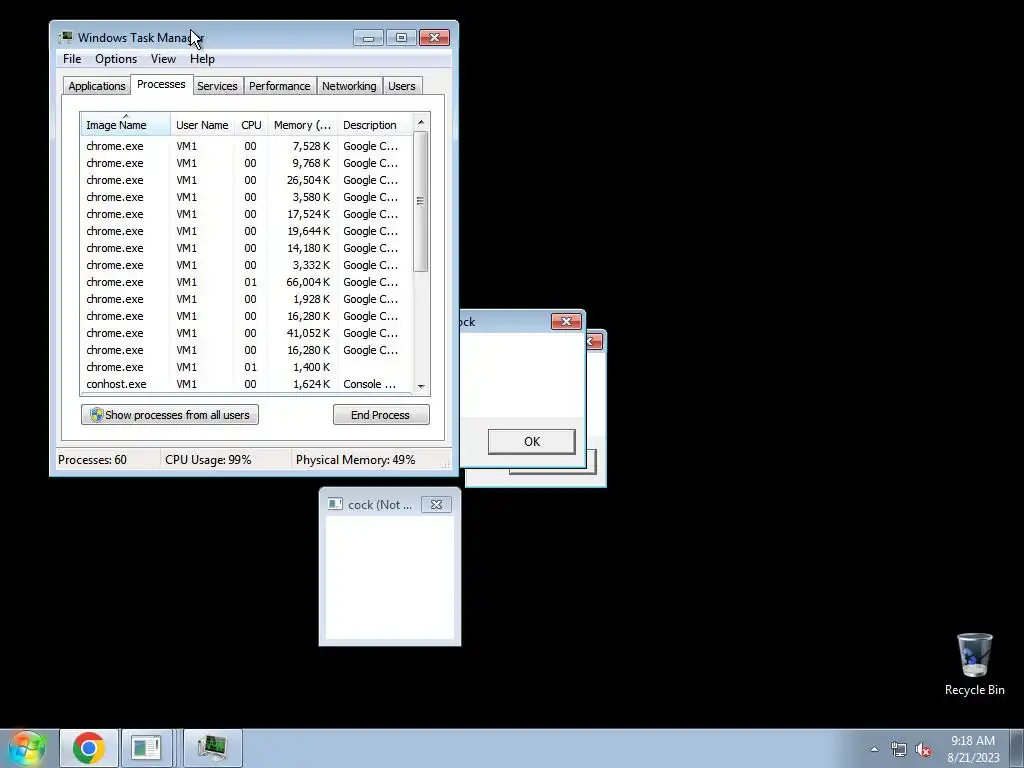The height and width of the screenshot is (768, 1024).
Task: Click the muted volume tray icon
Action: pos(923,750)
